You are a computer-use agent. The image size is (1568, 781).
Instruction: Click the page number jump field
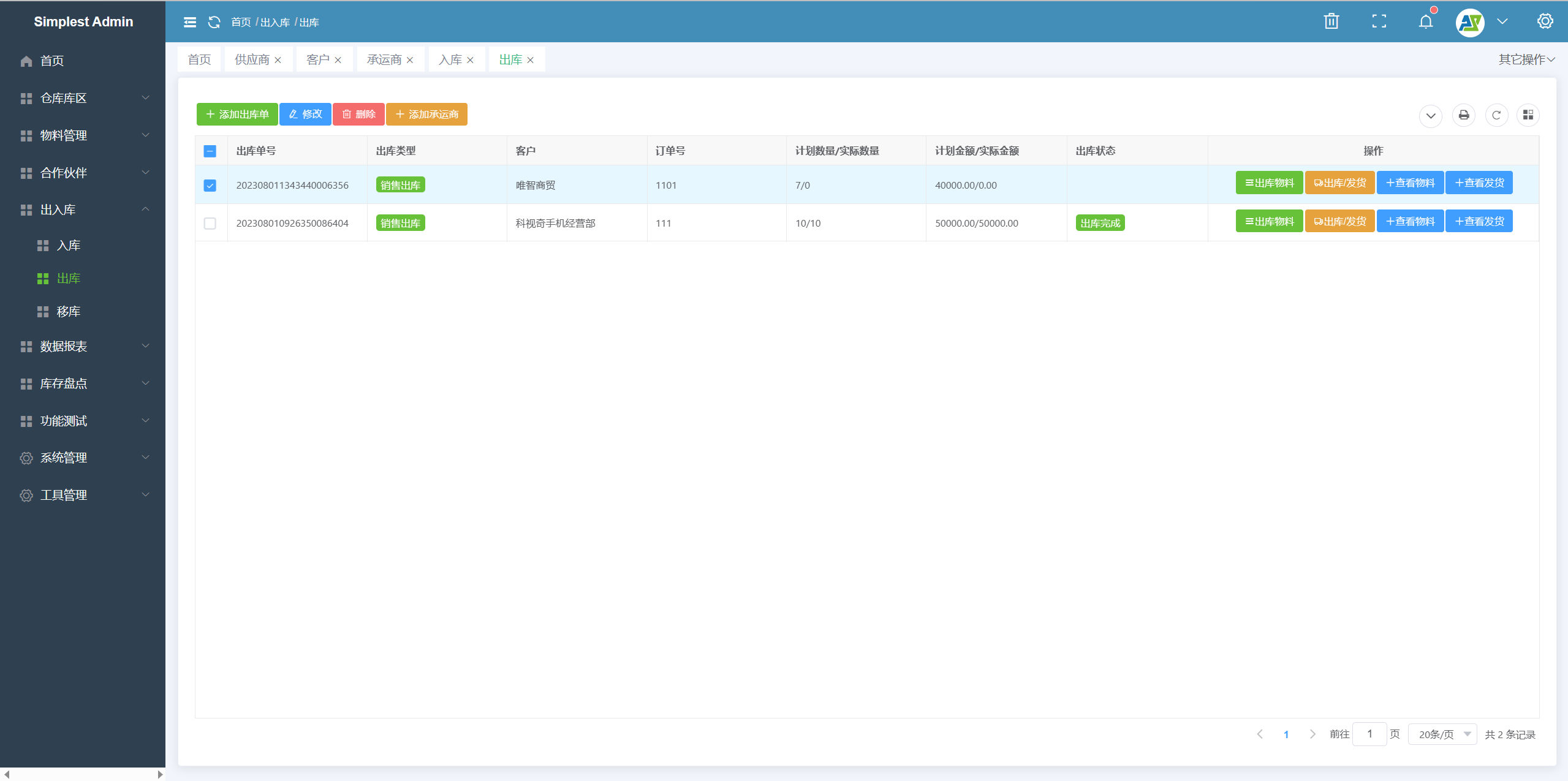coord(1369,734)
